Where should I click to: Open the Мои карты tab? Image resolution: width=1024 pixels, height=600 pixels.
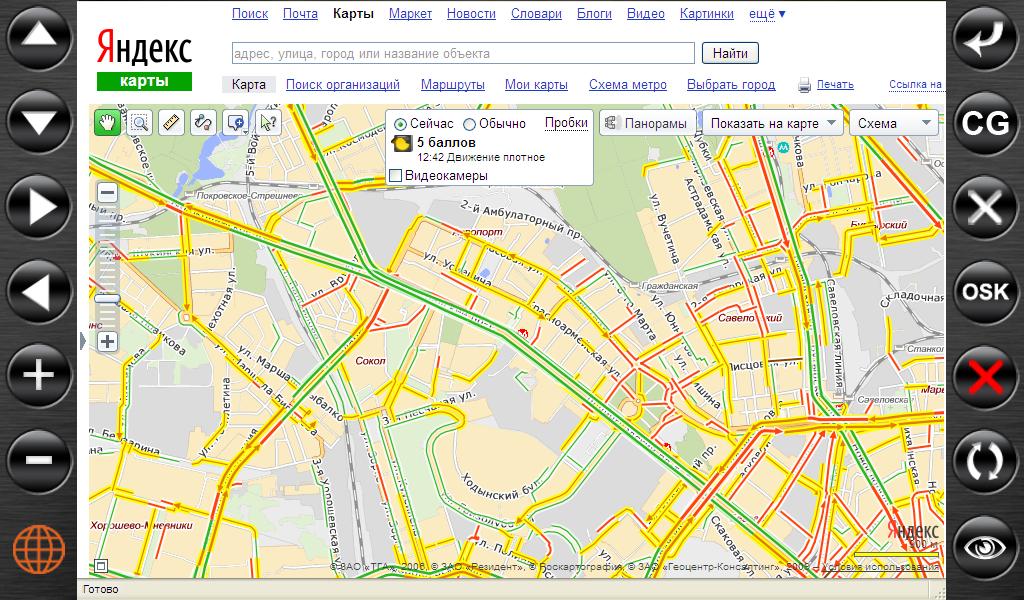536,85
